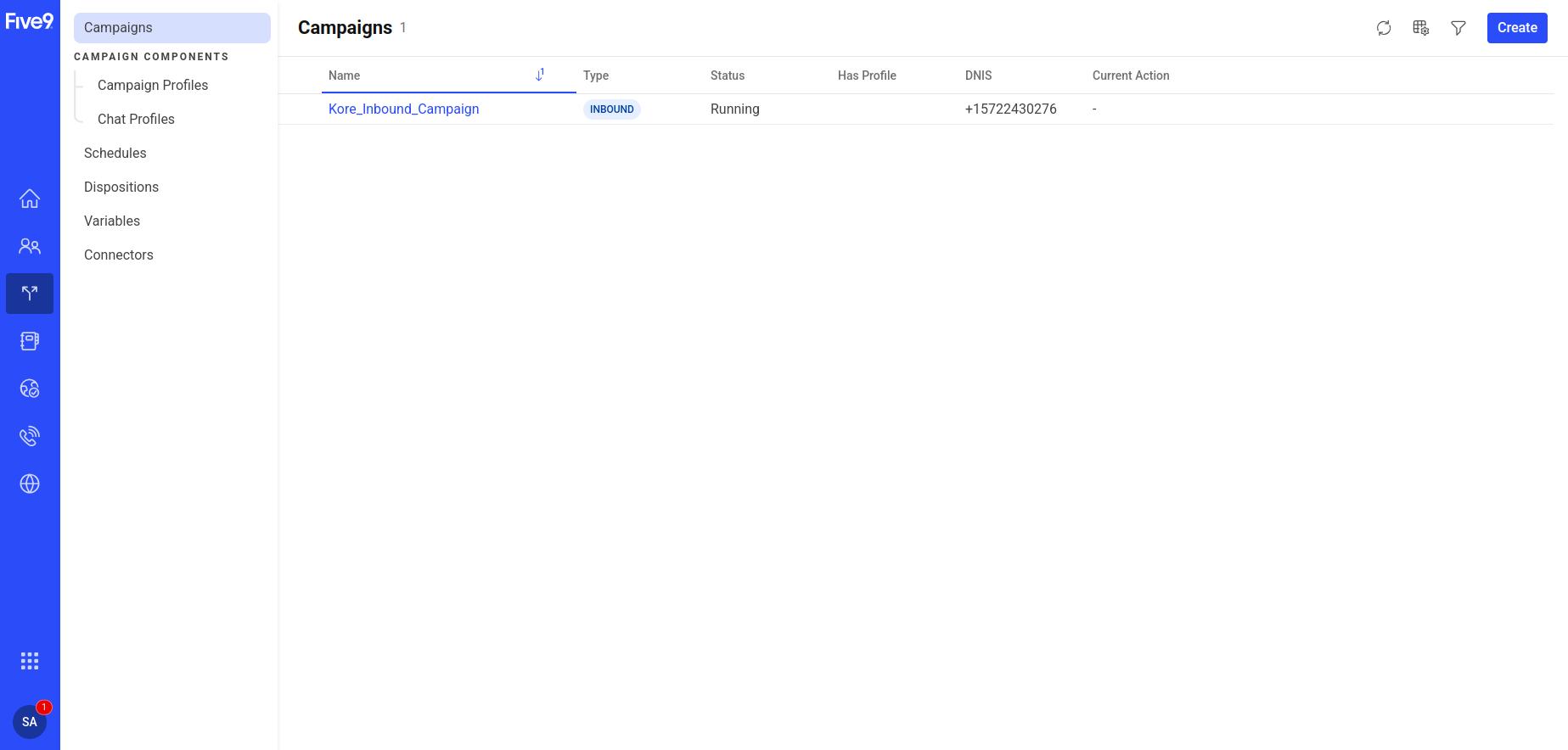The height and width of the screenshot is (750, 1568).
Task: Open the Home icon in sidebar
Action: [30, 199]
